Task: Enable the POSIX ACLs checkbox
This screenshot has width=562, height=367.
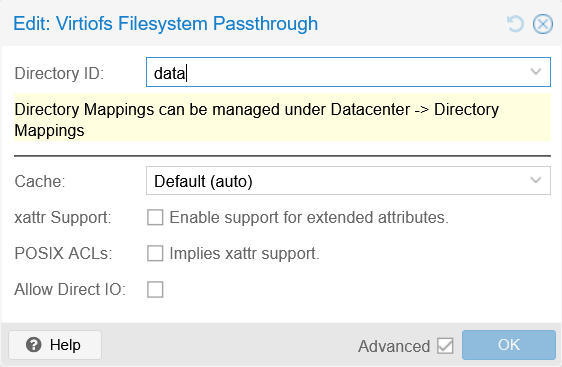Action: coord(155,253)
